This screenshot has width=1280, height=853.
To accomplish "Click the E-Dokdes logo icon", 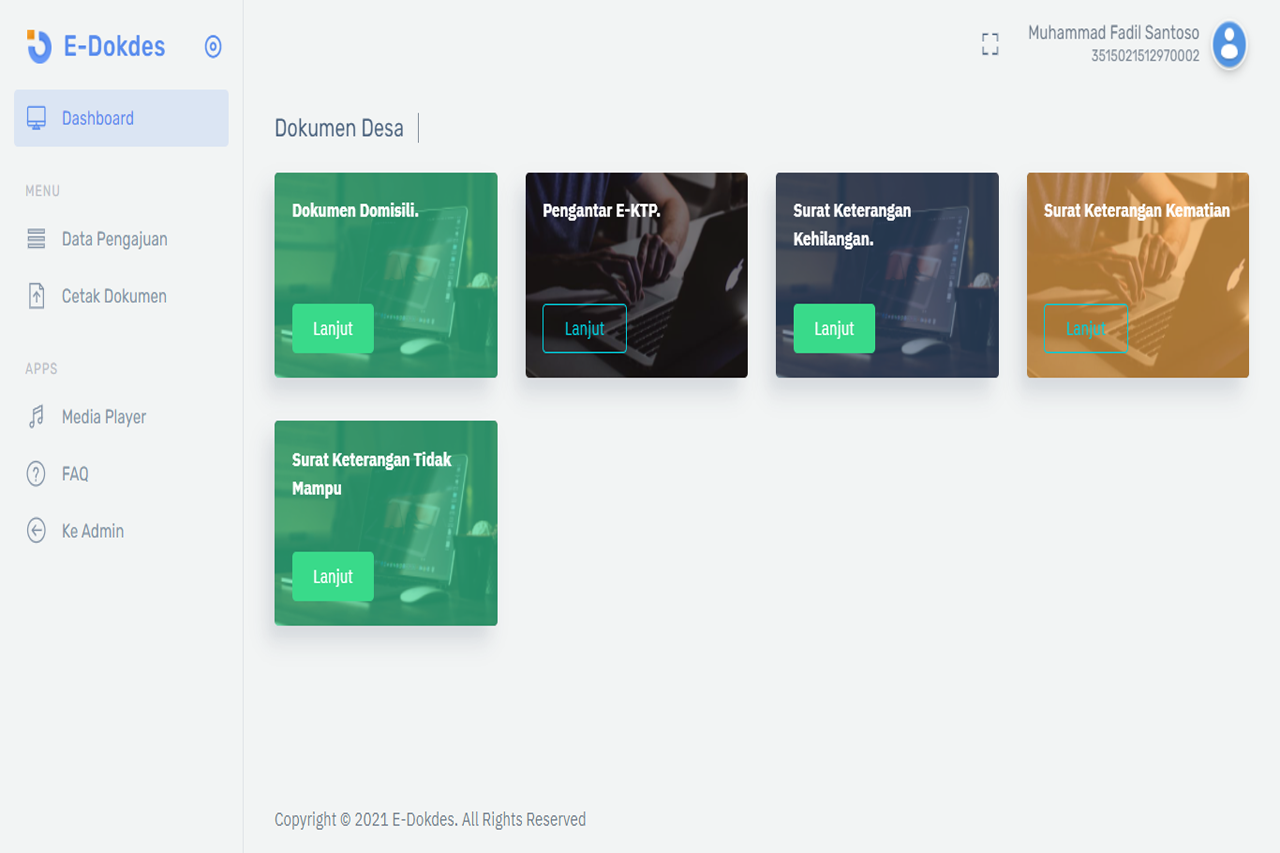I will [38, 46].
